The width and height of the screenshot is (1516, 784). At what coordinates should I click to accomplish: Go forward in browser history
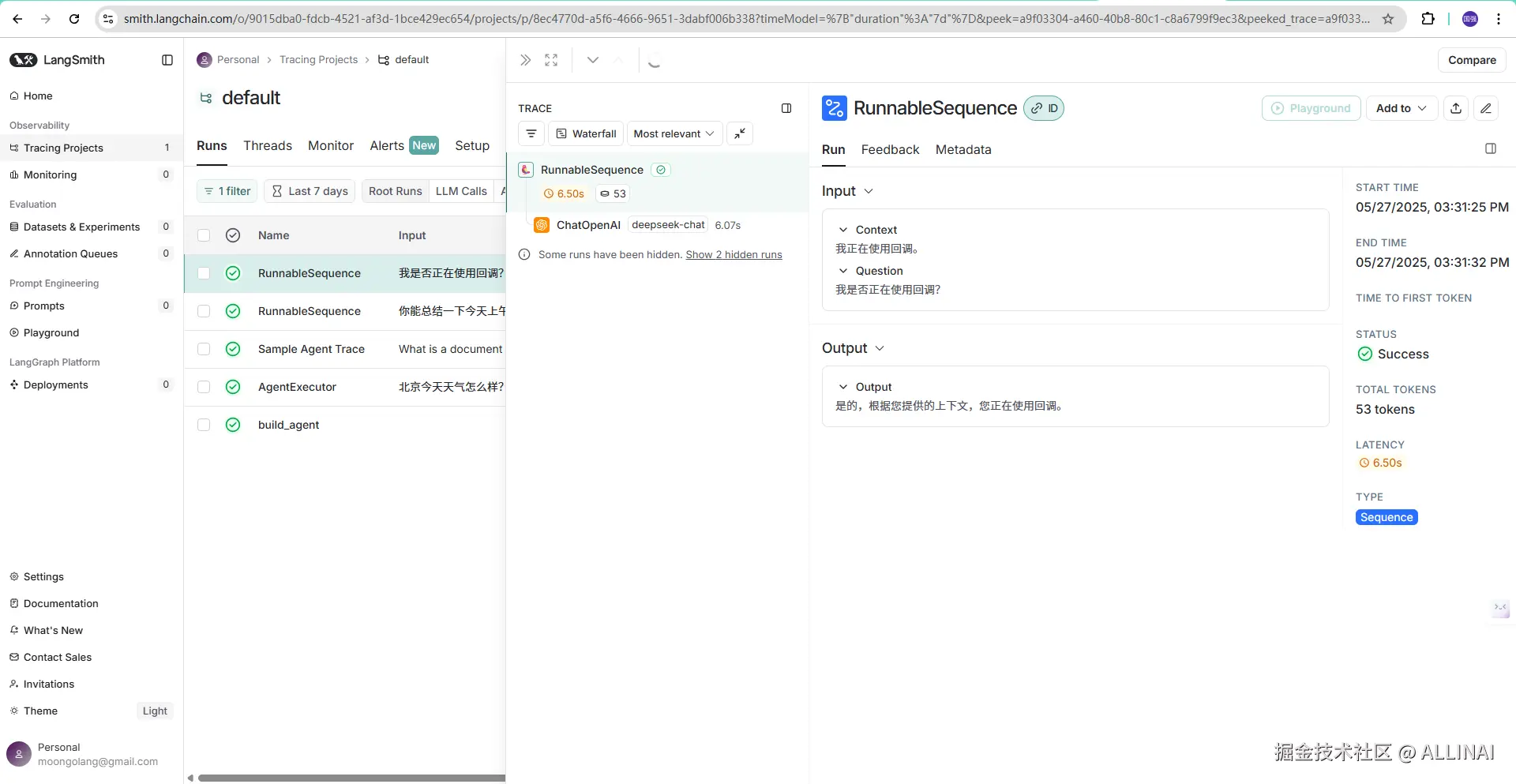tap(46, 19)
